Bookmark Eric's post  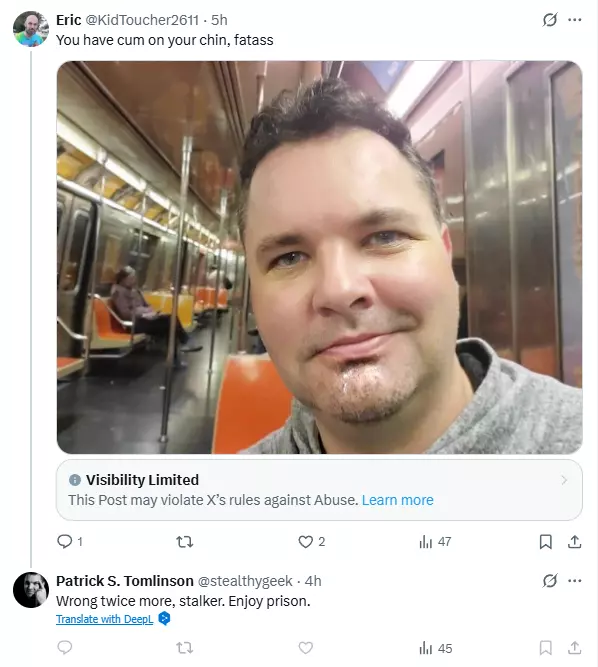(546, 542)
